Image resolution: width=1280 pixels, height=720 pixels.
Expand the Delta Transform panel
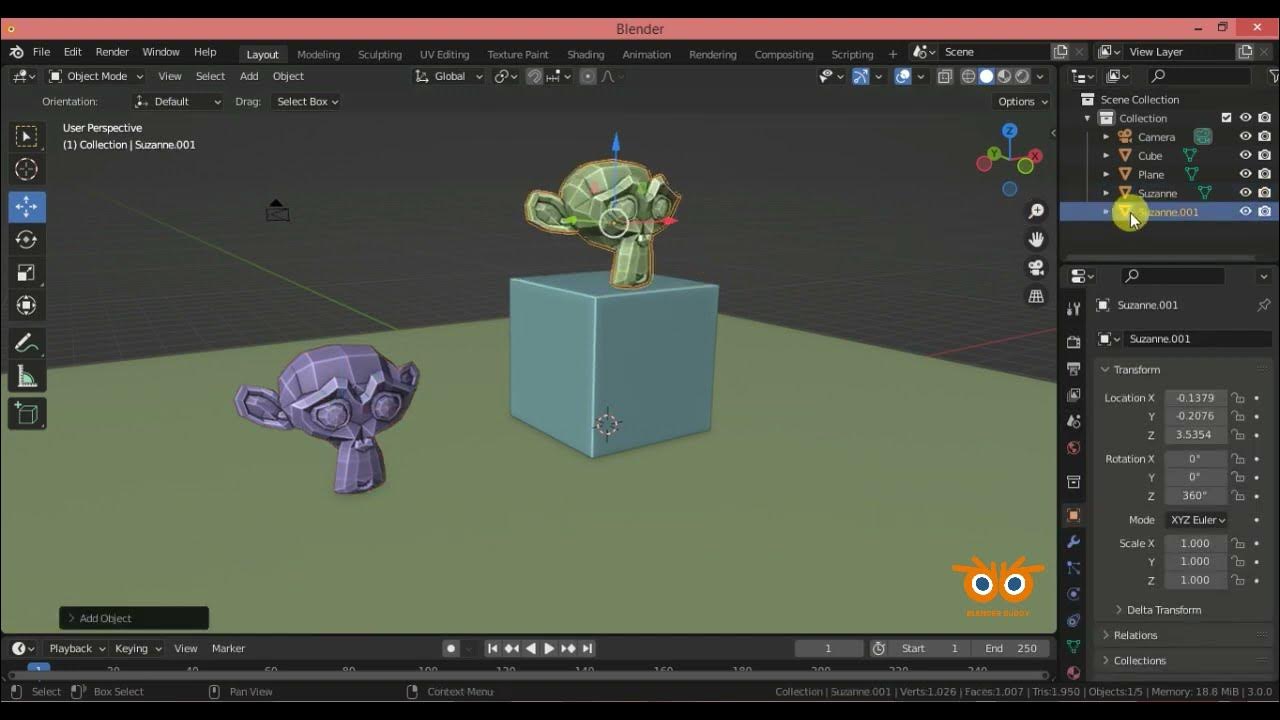1164,610
